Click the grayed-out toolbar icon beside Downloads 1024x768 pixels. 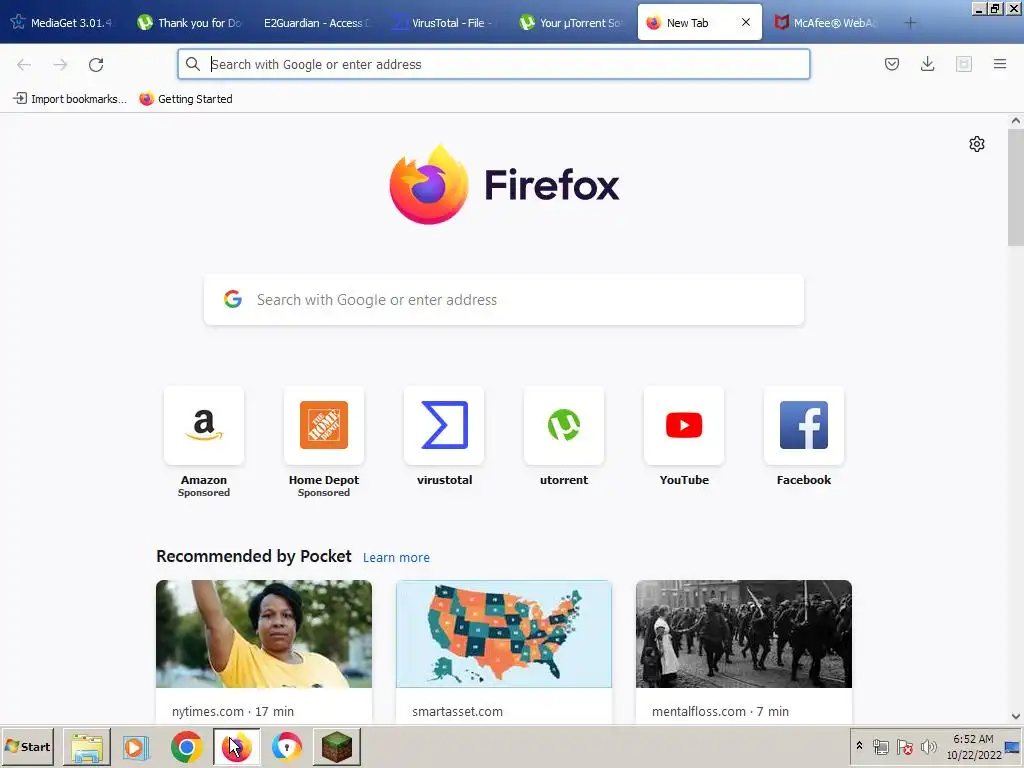963,64
